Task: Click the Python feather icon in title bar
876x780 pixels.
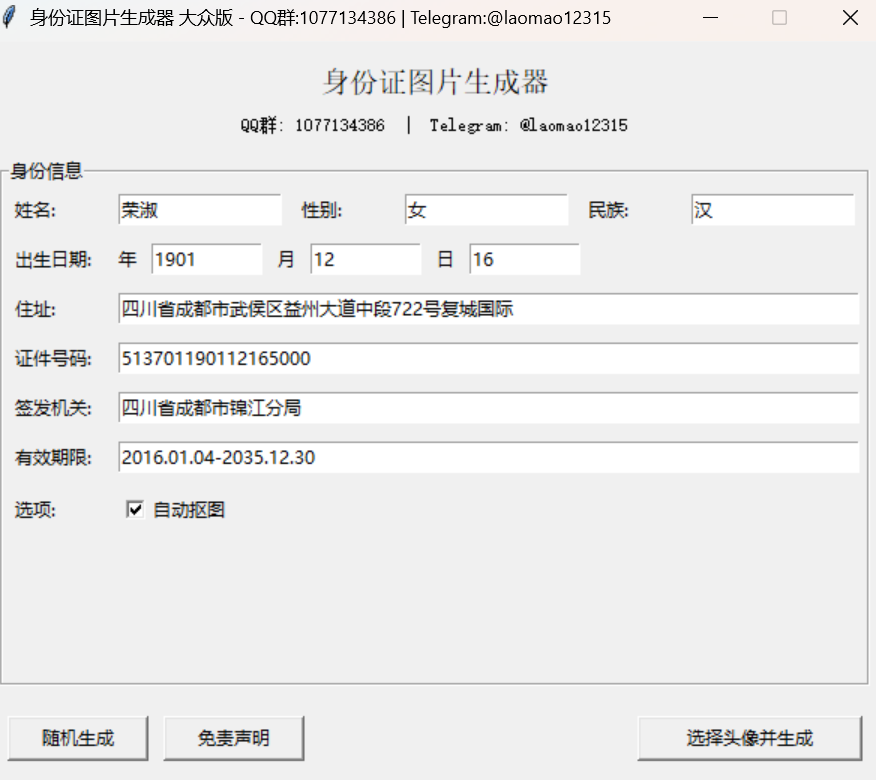Action: point(10,17)
